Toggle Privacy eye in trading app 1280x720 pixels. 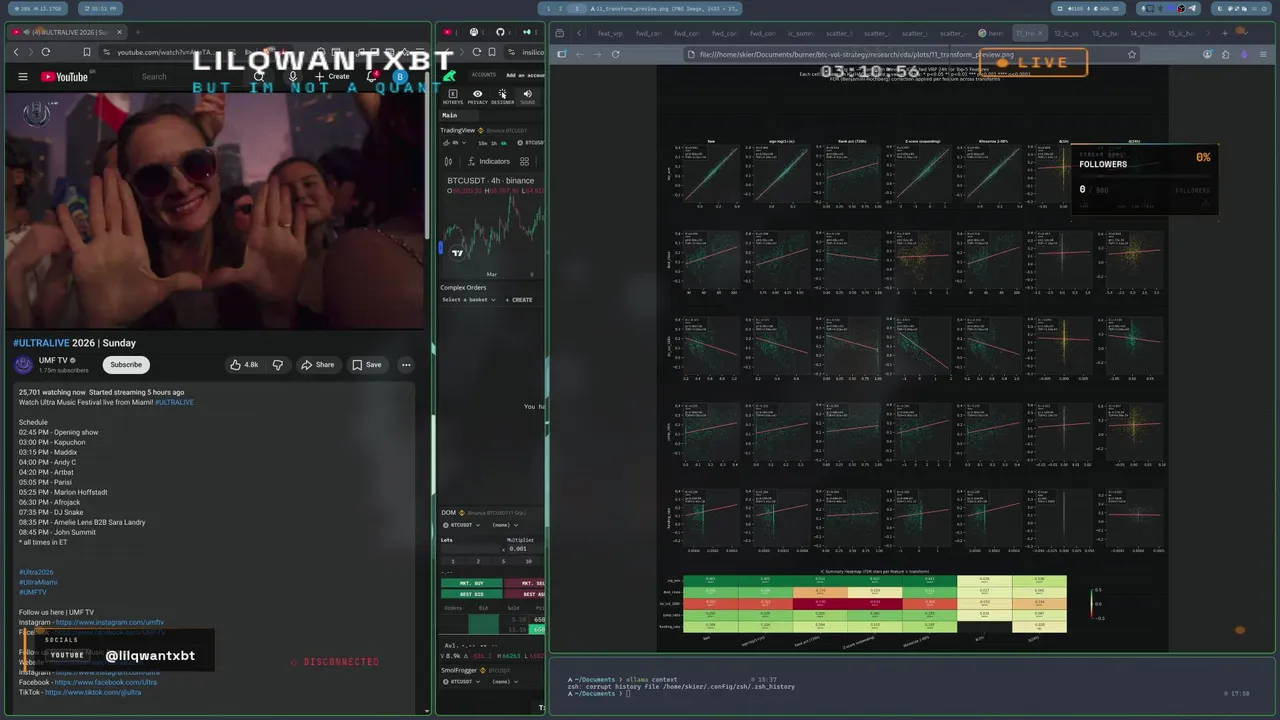[x=478, y=96]
